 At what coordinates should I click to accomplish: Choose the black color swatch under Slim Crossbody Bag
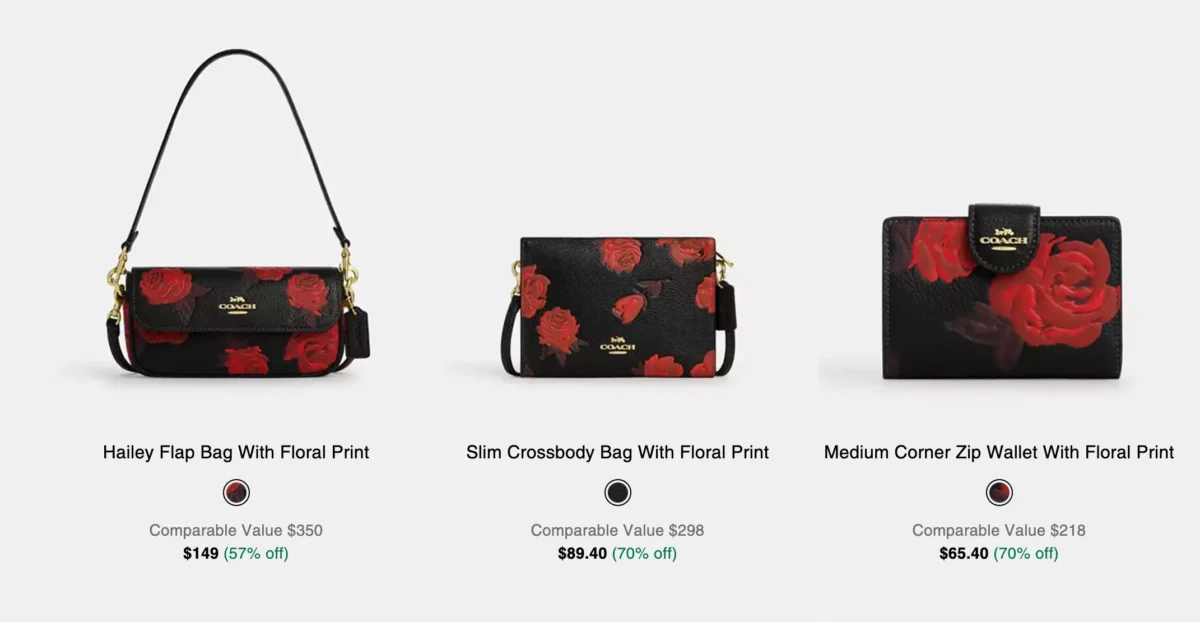pos(618,492)
